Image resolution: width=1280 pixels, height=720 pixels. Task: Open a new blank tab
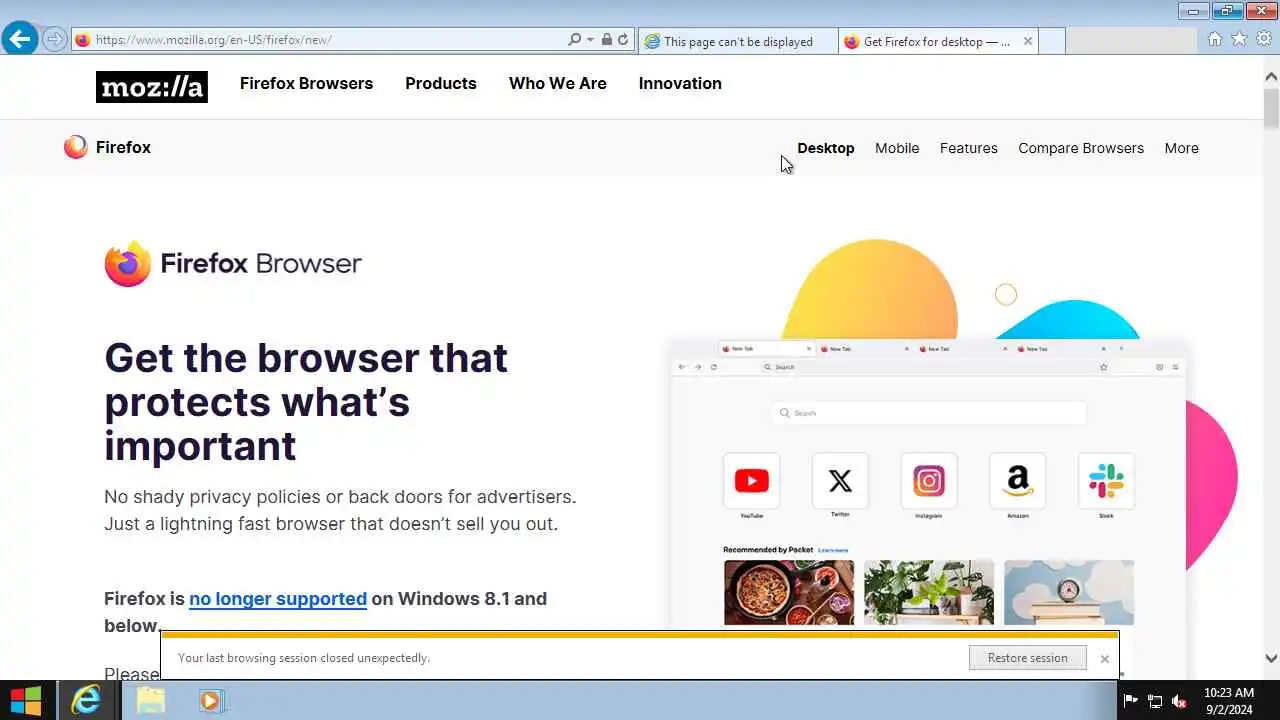pos(1052,41)
